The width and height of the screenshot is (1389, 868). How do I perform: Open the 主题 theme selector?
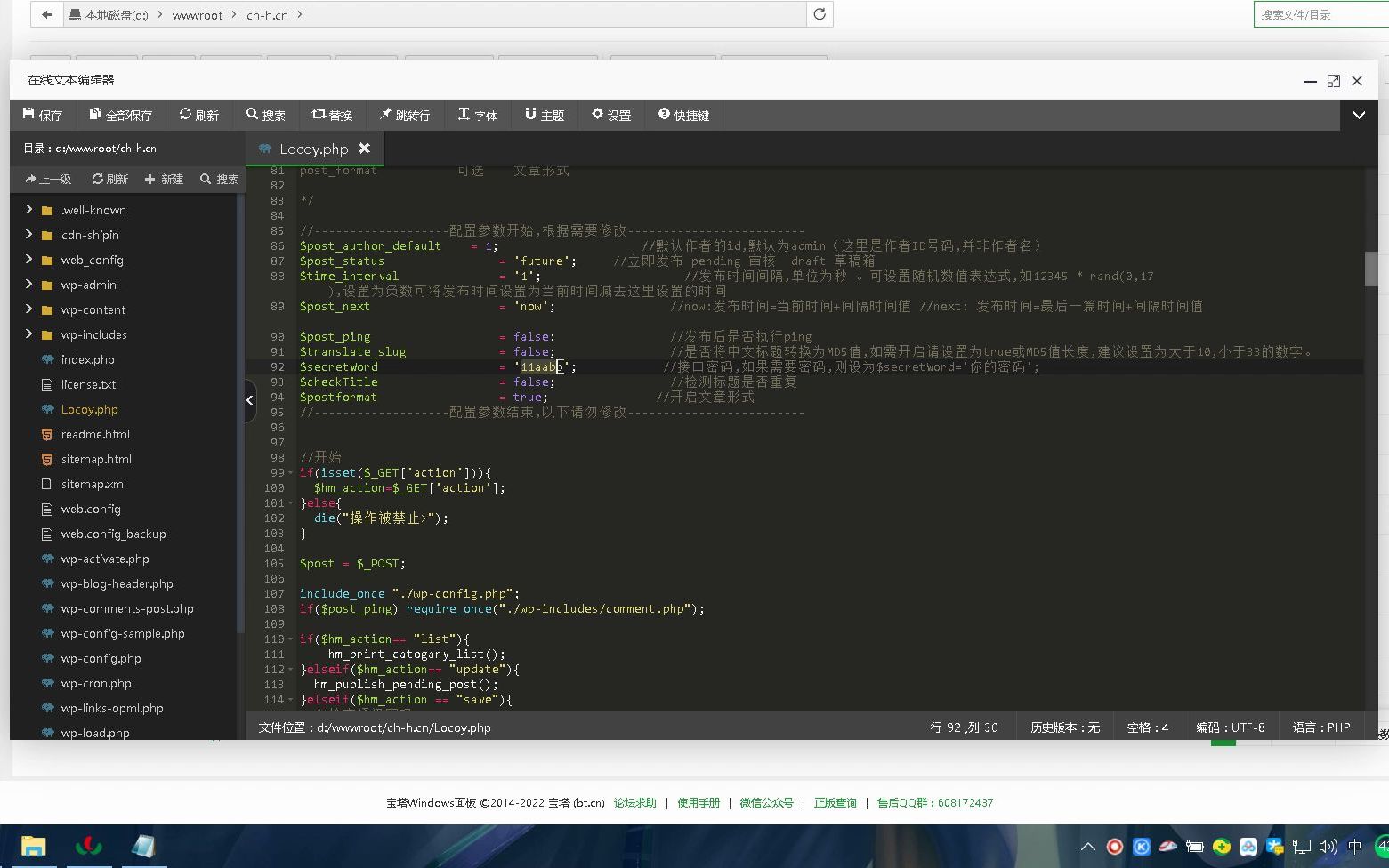point(545,115)
